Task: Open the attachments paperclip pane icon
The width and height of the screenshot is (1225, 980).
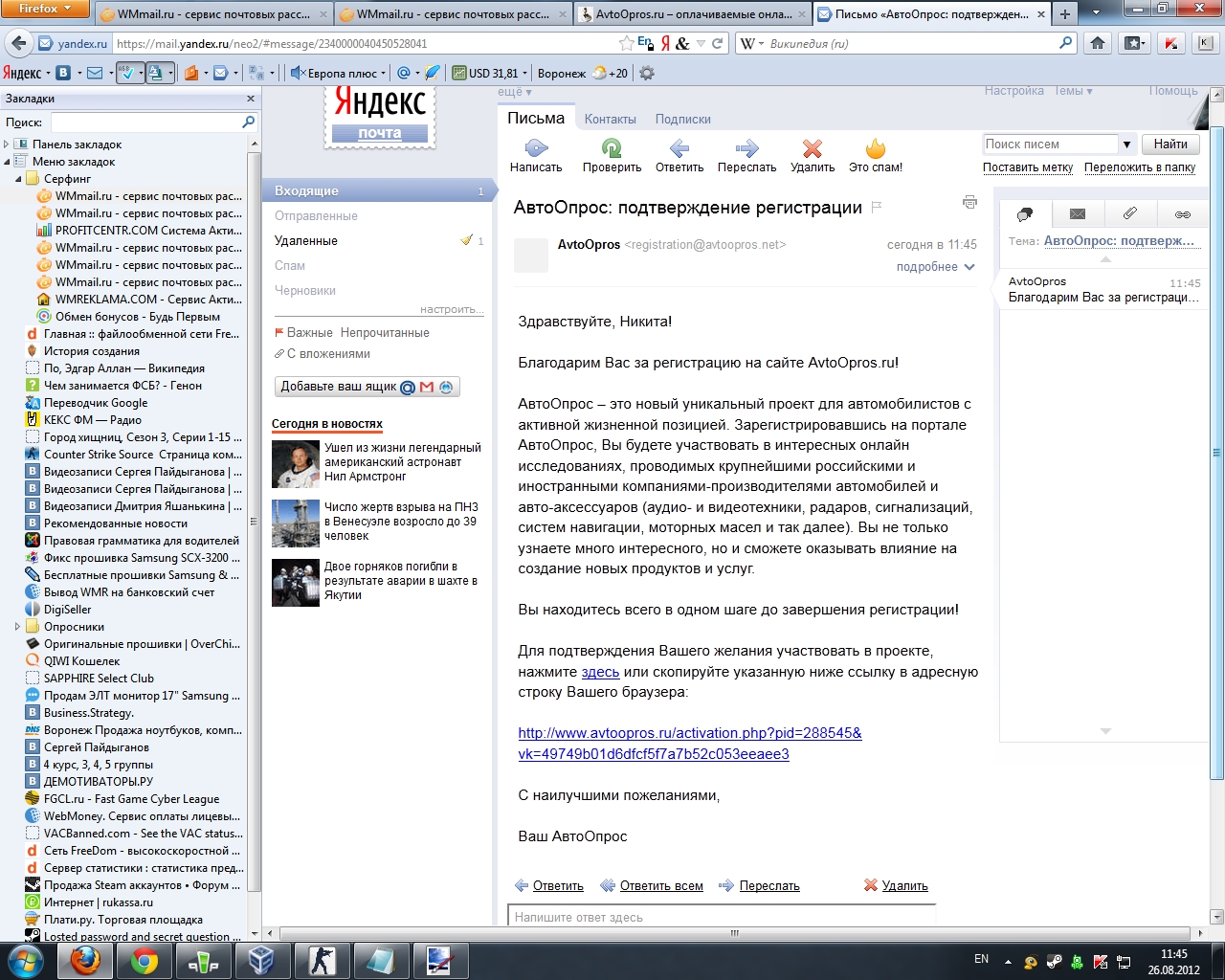Action: click(1130, 214)
